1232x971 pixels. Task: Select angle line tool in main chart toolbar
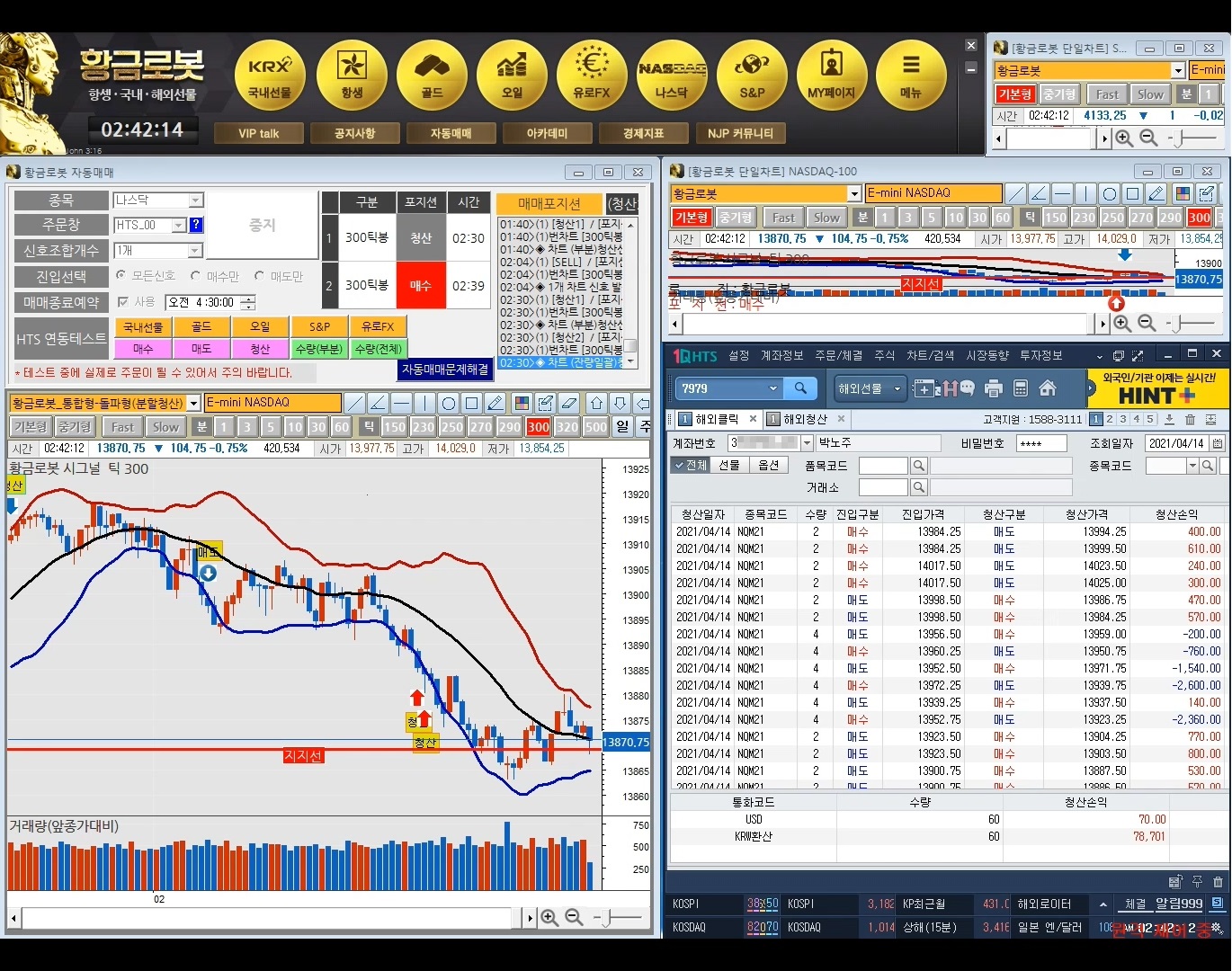(379, 403)
